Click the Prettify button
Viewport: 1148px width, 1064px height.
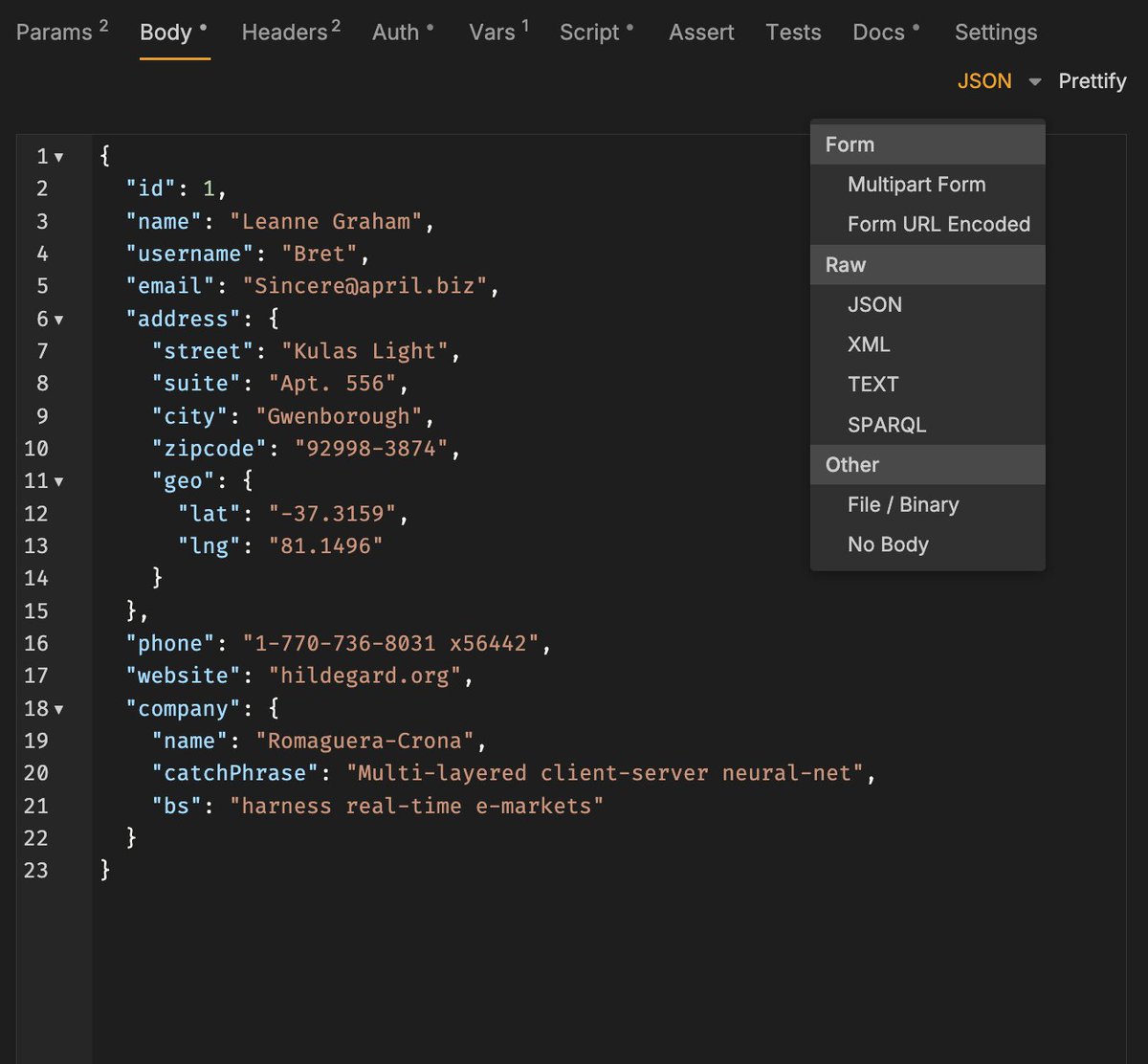1093,81
